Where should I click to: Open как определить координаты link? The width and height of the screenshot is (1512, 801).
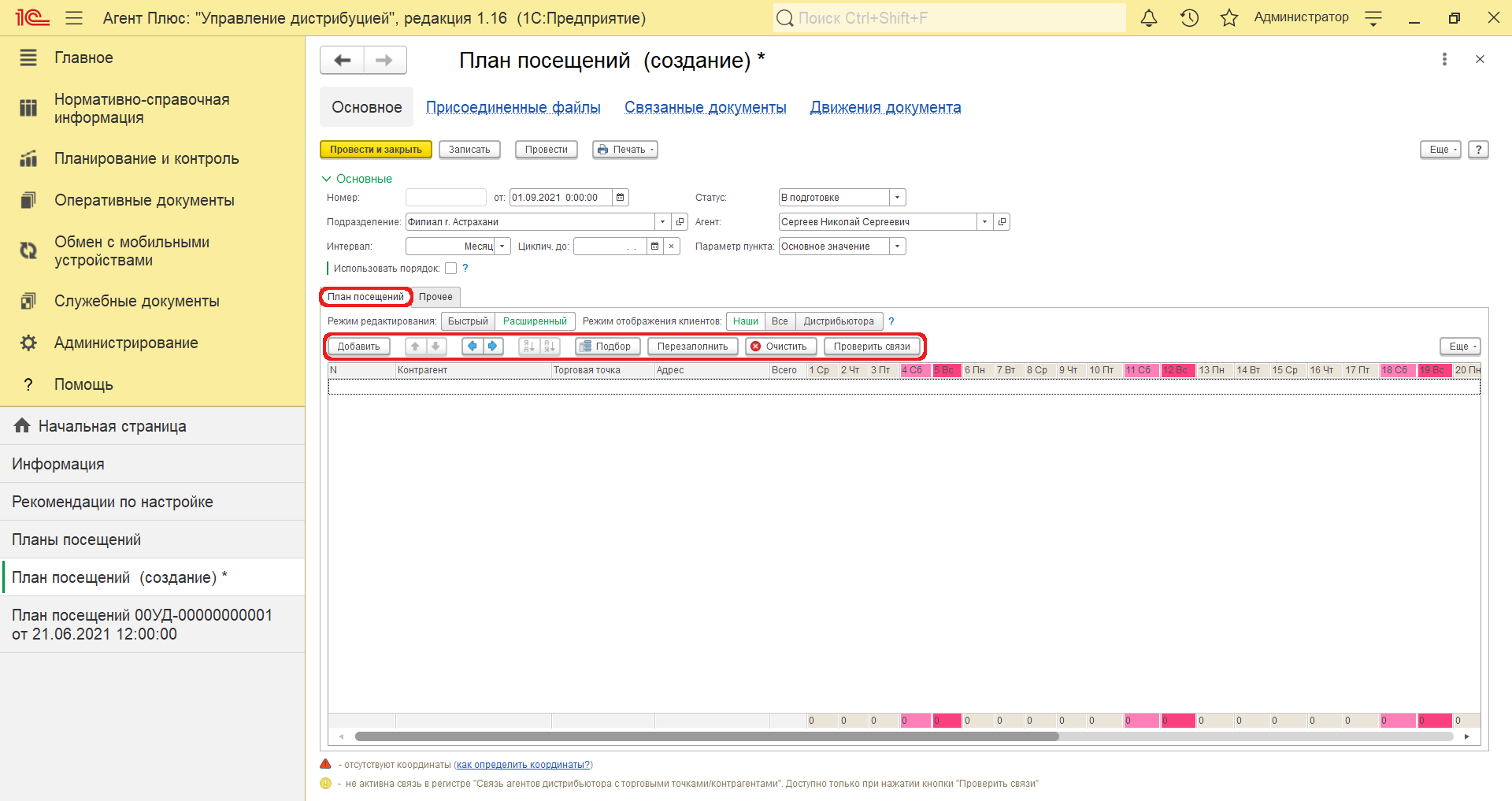(523, 765)
